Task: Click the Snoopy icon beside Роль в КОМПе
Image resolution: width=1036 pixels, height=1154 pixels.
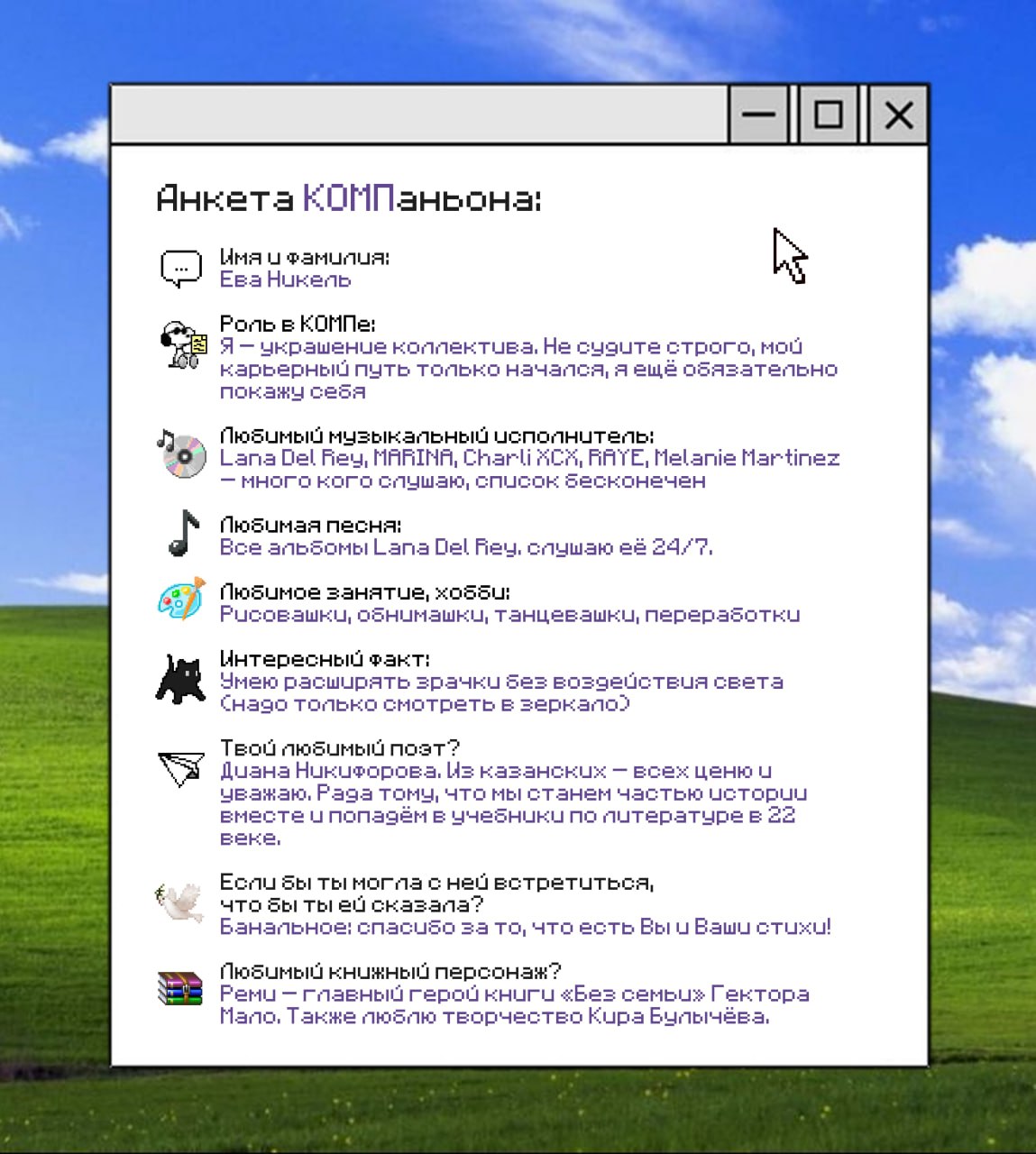Action: pos(184,343)
